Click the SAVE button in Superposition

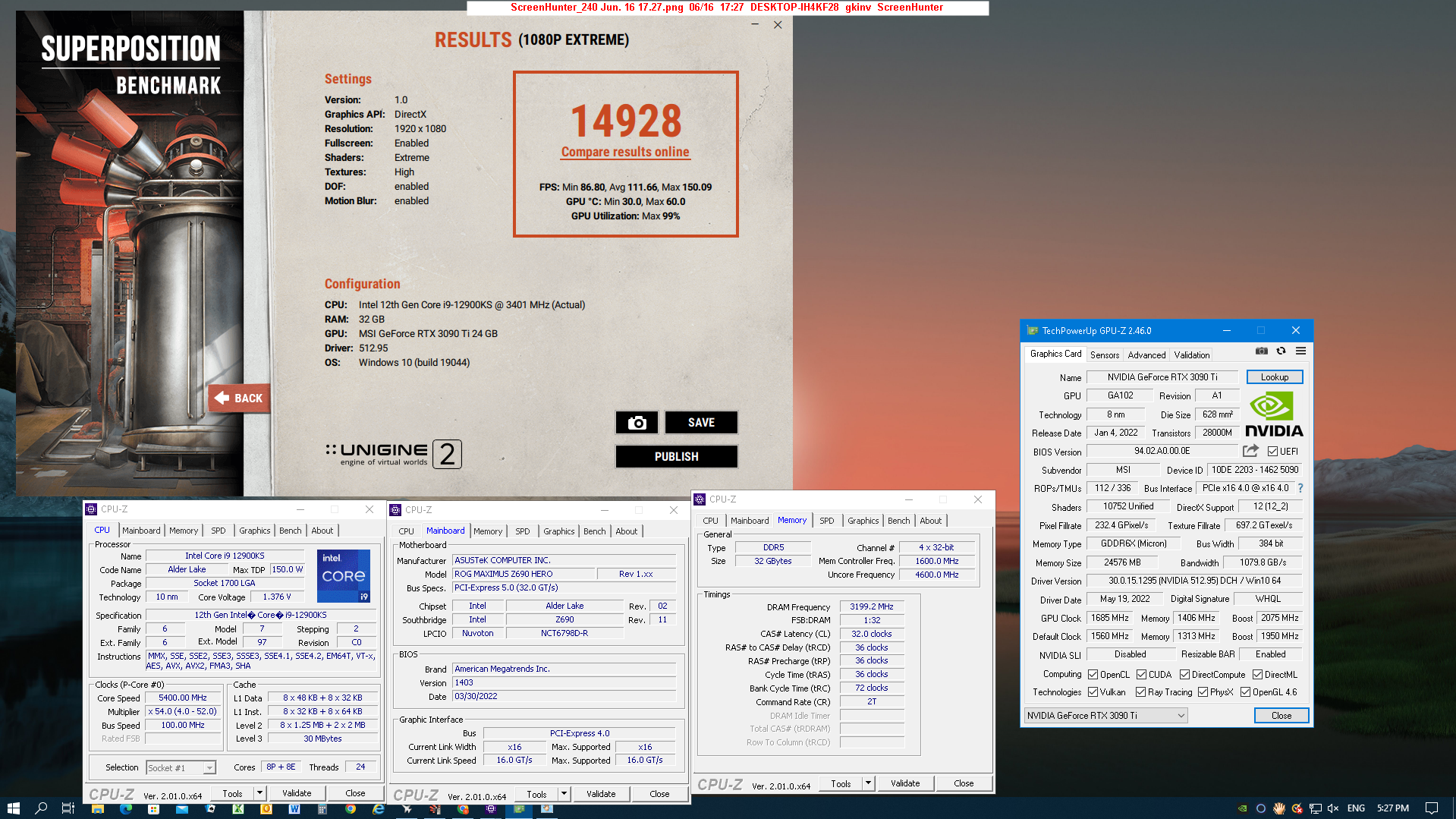click(701, 423)
